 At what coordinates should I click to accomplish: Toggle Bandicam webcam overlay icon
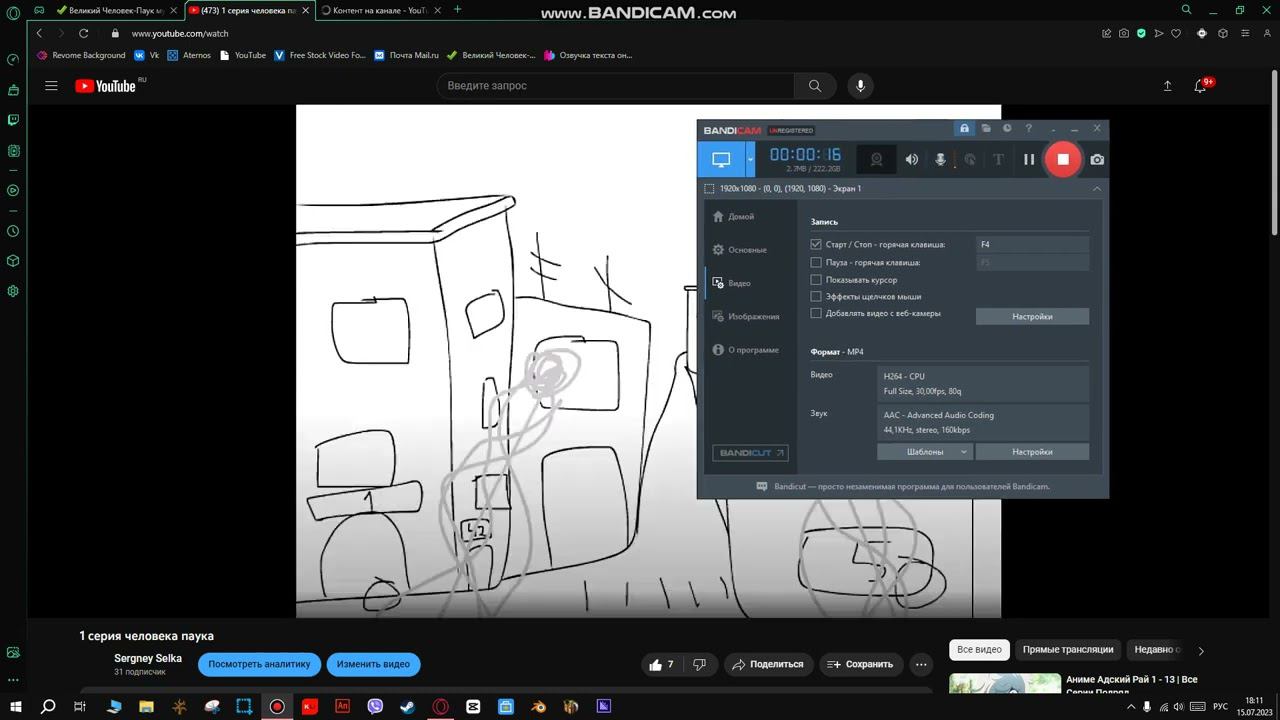tap(876, 159)
